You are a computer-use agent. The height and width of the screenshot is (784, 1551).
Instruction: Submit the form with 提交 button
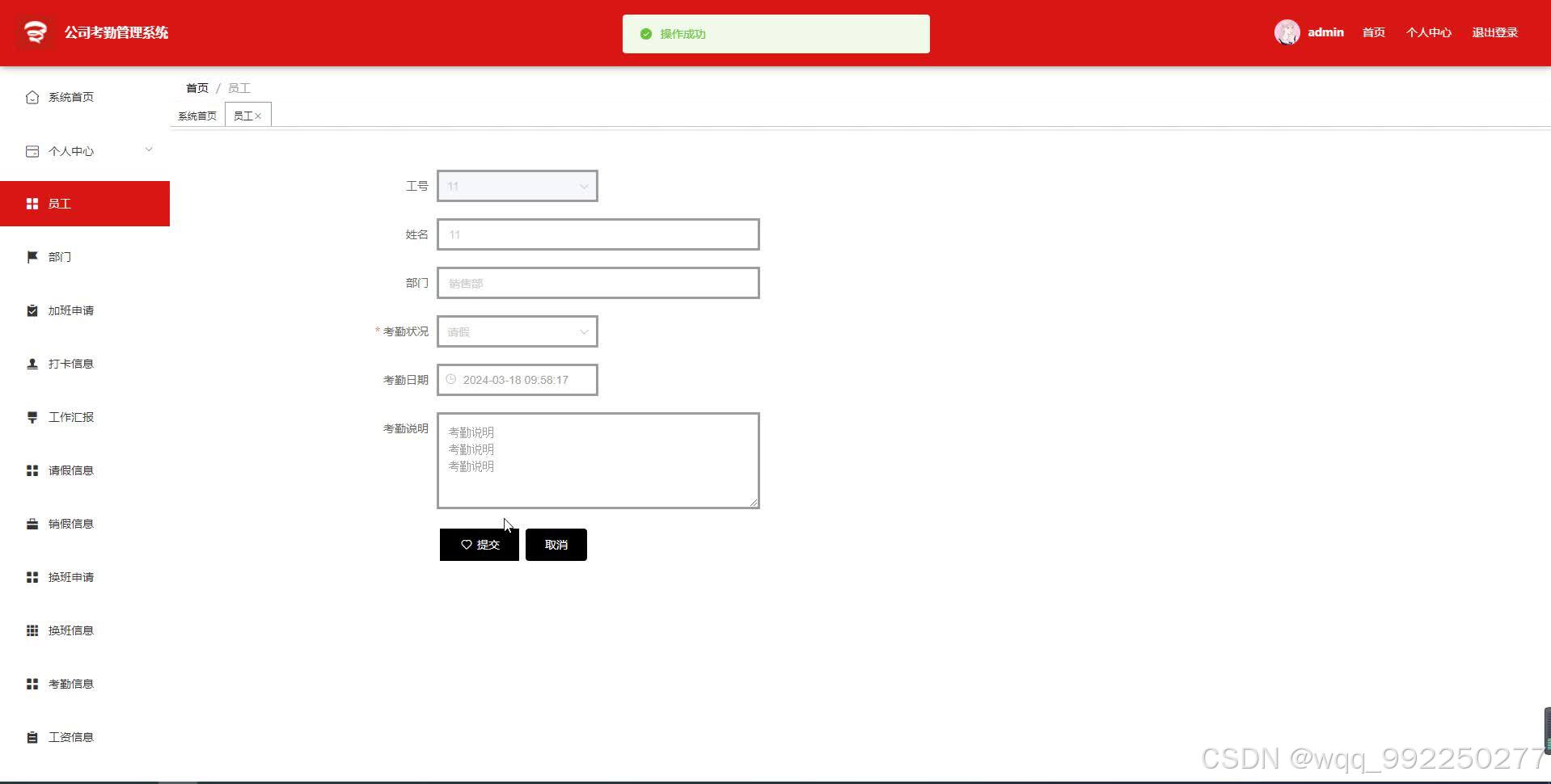click(480, 545)
